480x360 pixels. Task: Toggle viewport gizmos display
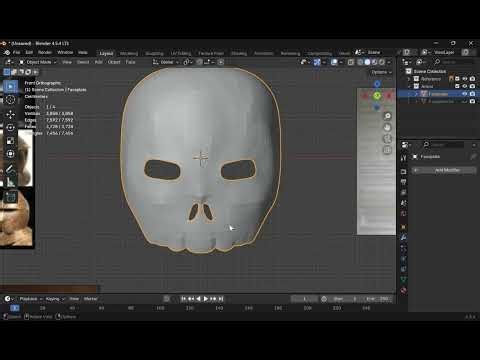[317, 62]
